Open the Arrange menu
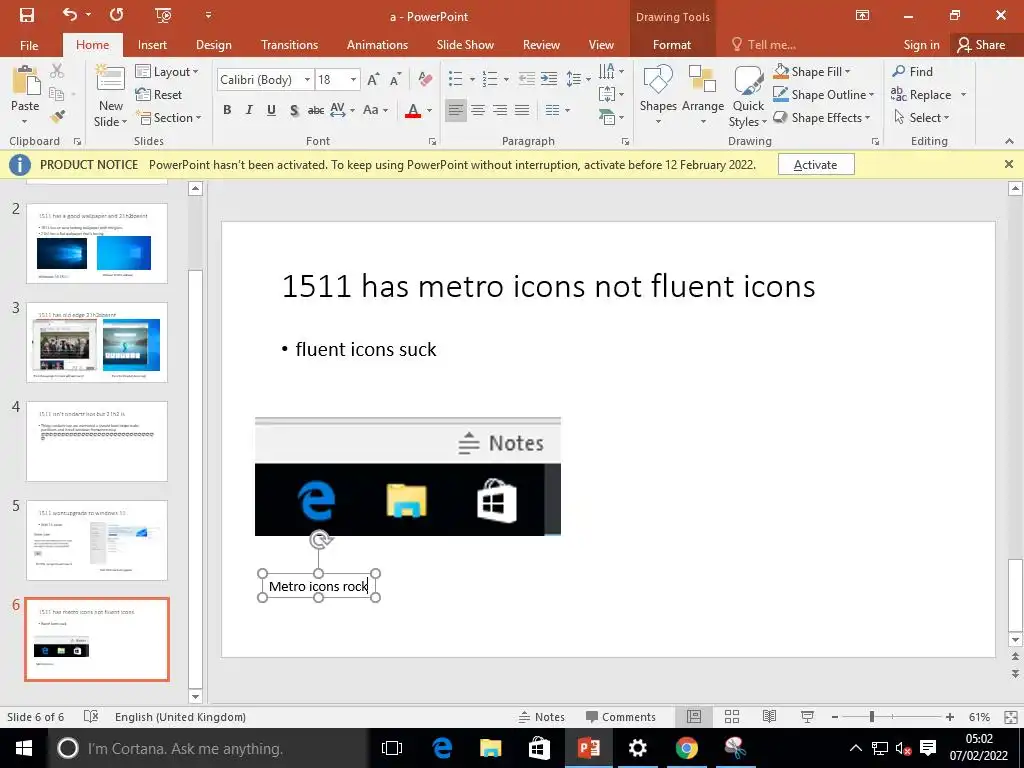 click(x=703, y=95)
